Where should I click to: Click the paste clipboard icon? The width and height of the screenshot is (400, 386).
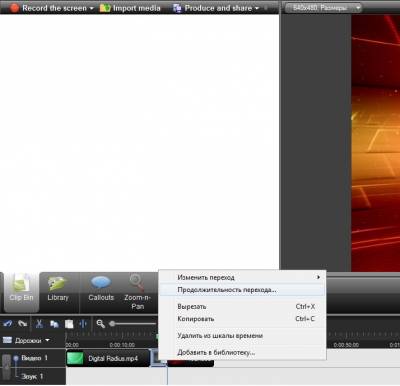point(69,324)
